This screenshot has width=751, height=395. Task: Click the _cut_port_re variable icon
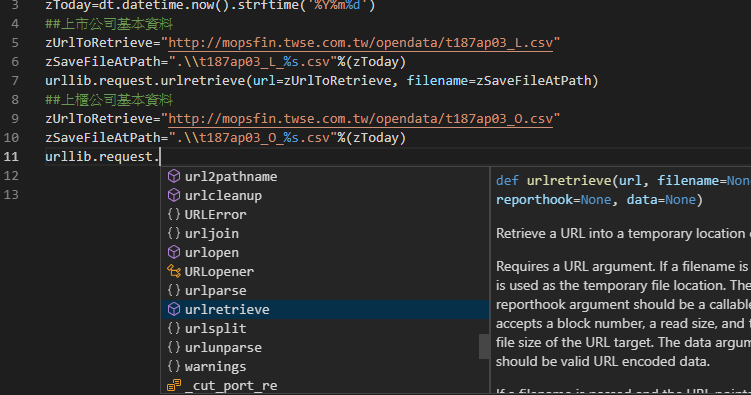click(x=173, y=385)
